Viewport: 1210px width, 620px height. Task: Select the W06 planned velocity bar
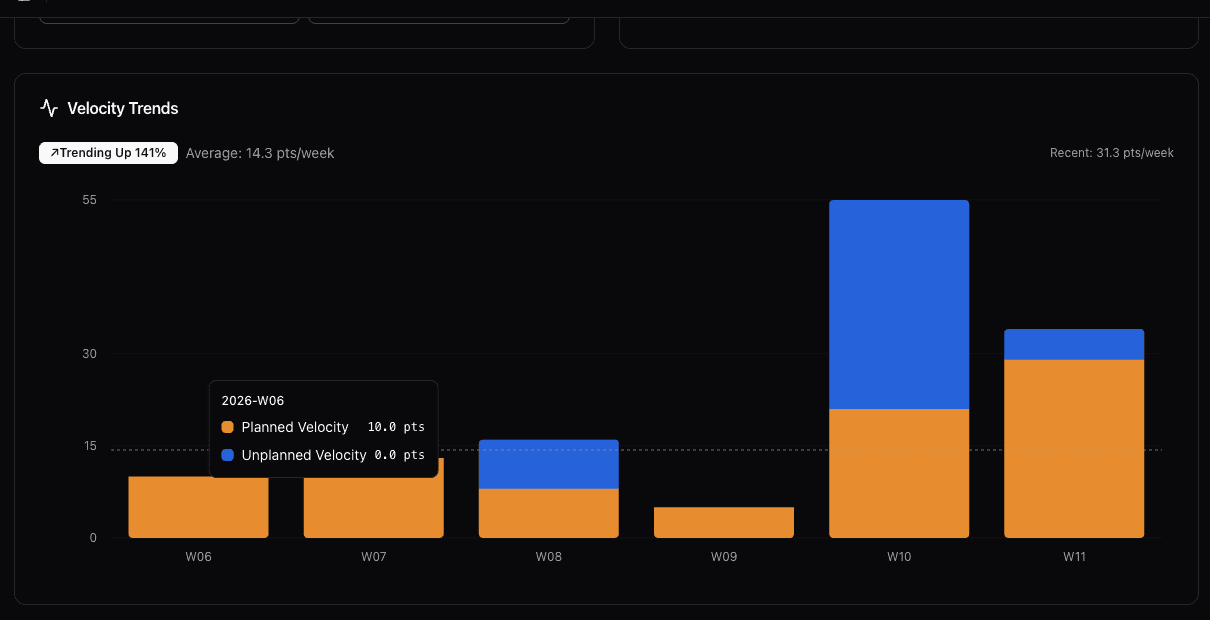pyautogui.click(x=198, y=510)
